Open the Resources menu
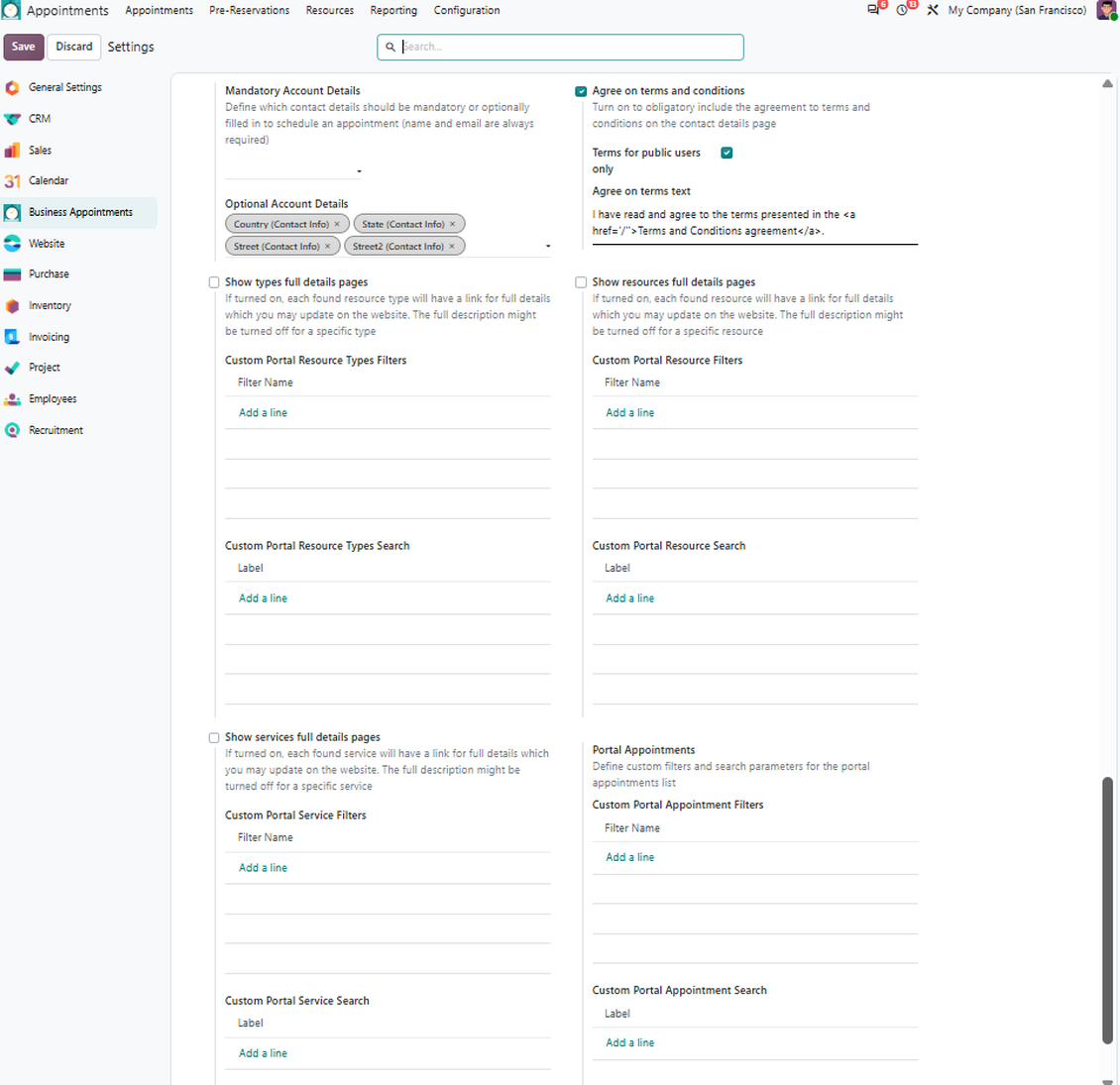This screenshot has height=1085, width=1120. tap(329, 10)
